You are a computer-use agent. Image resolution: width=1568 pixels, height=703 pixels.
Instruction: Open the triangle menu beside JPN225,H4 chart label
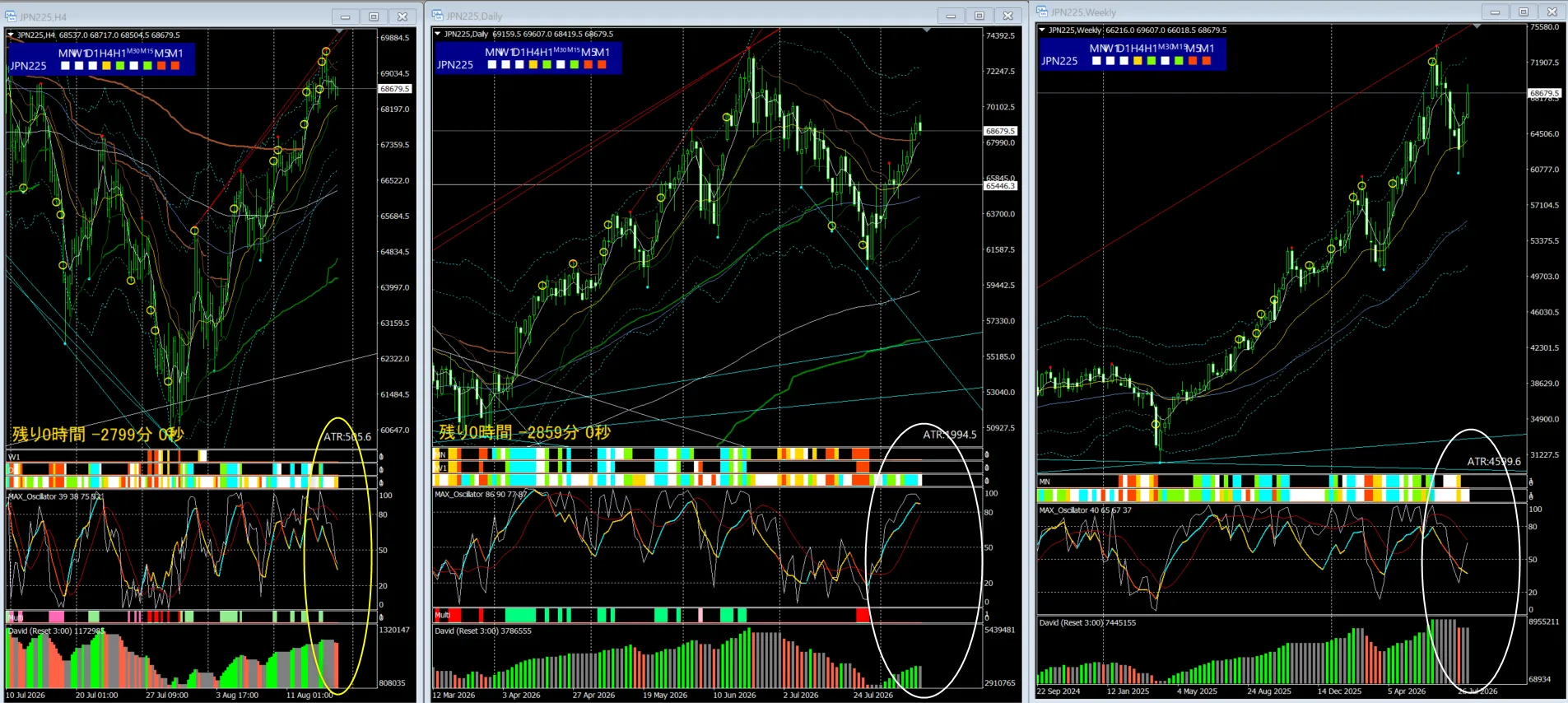coord(11,35)
